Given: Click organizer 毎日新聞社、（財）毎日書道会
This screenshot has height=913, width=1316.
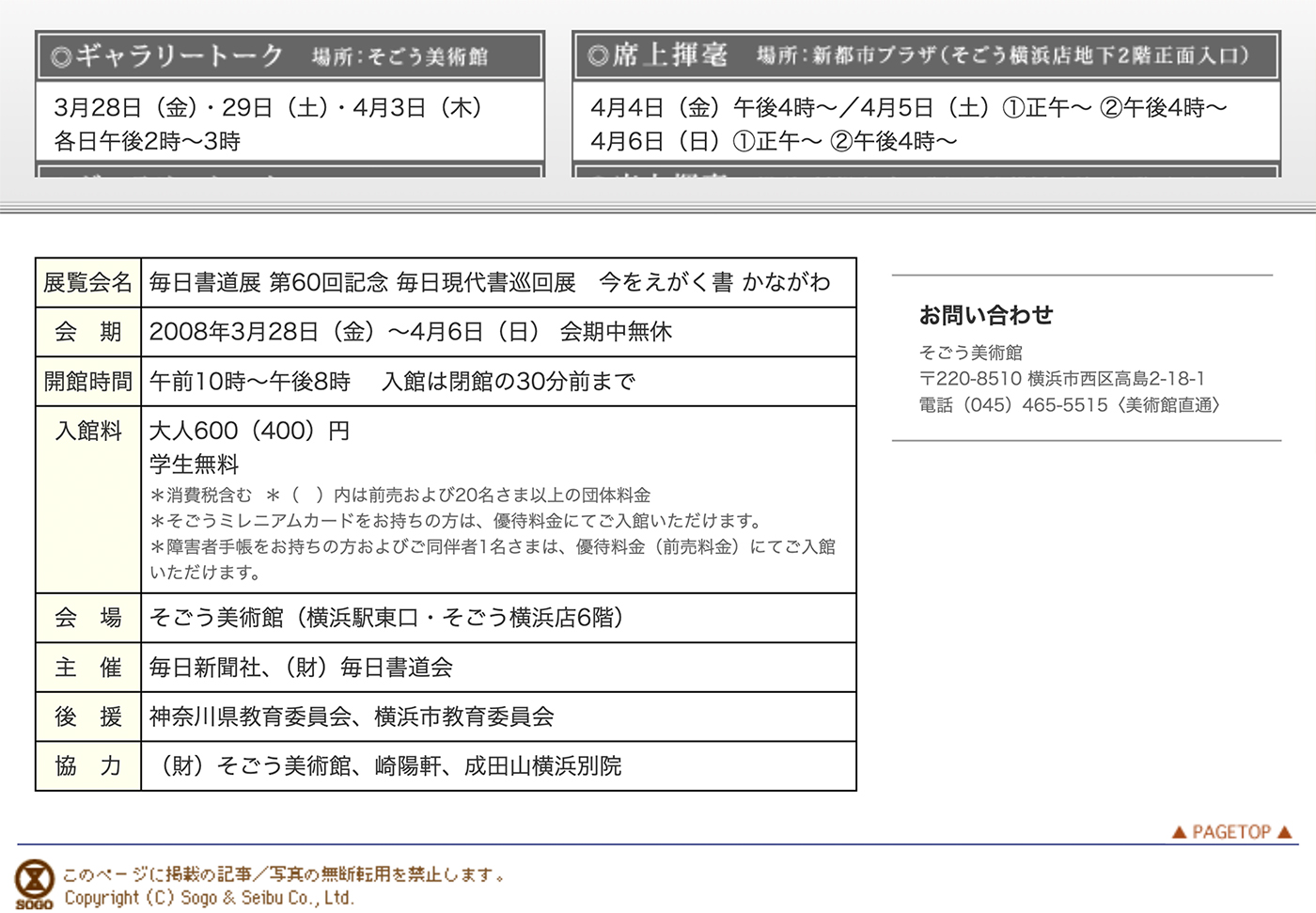Looking at the screenshot, I should (x=301, y=668).
